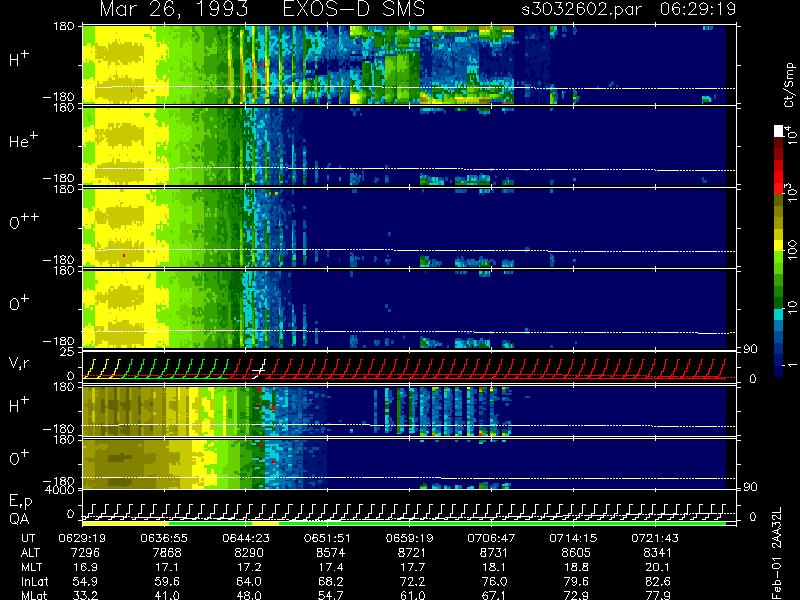Click the 'MLT' row header
Image resolution: width=800 pixels, height=600 pixels.
(x=31, y=567)
